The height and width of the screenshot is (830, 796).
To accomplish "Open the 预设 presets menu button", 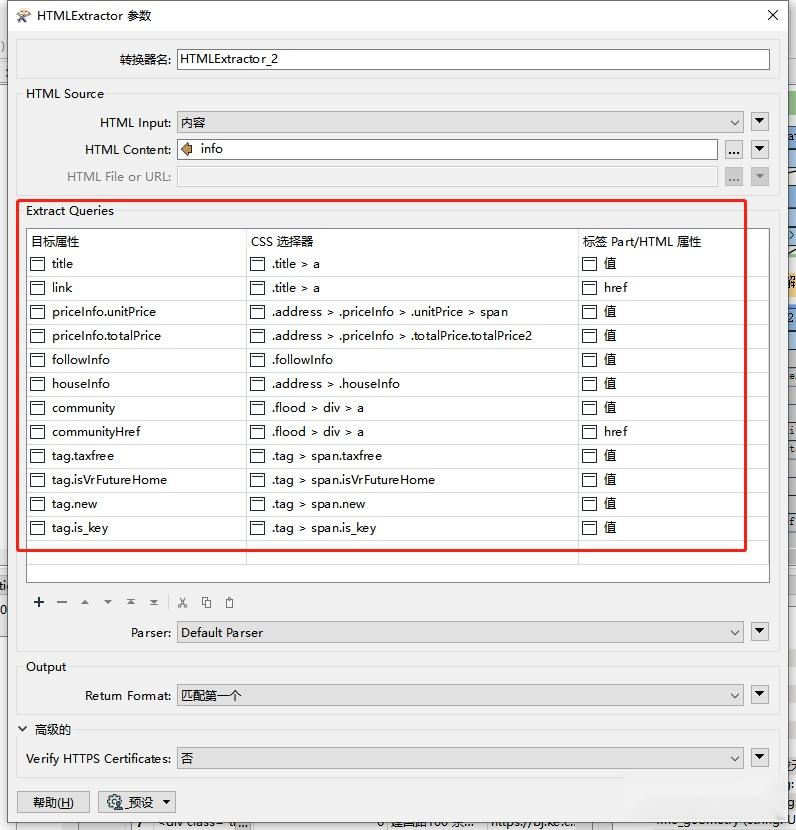I will point(137,802).
